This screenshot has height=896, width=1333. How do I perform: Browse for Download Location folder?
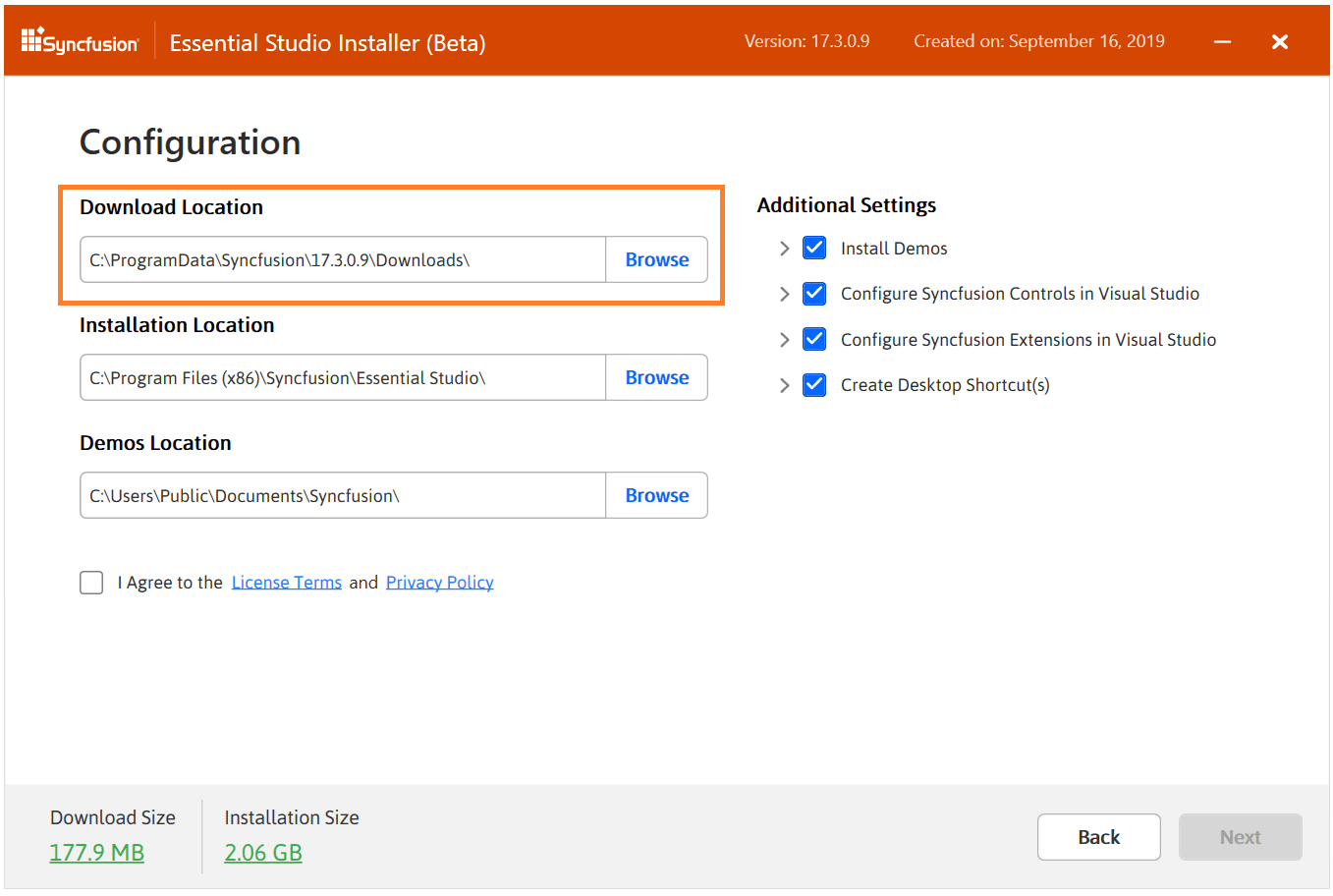pyautogui.click(x=656, y=259)
